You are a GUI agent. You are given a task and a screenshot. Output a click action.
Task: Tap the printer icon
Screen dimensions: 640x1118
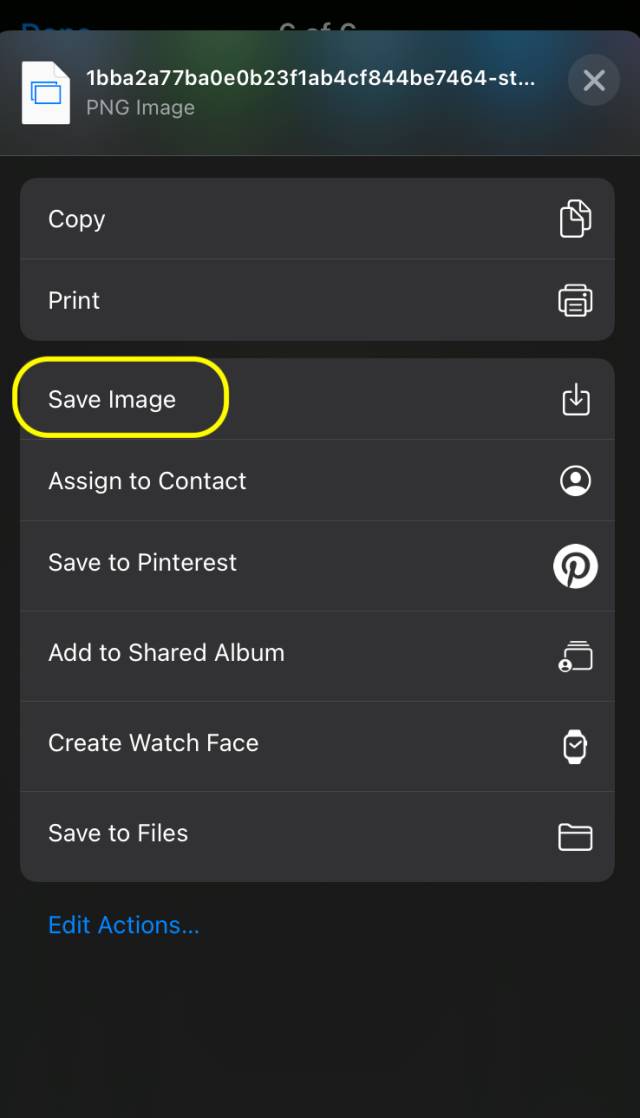575,300
